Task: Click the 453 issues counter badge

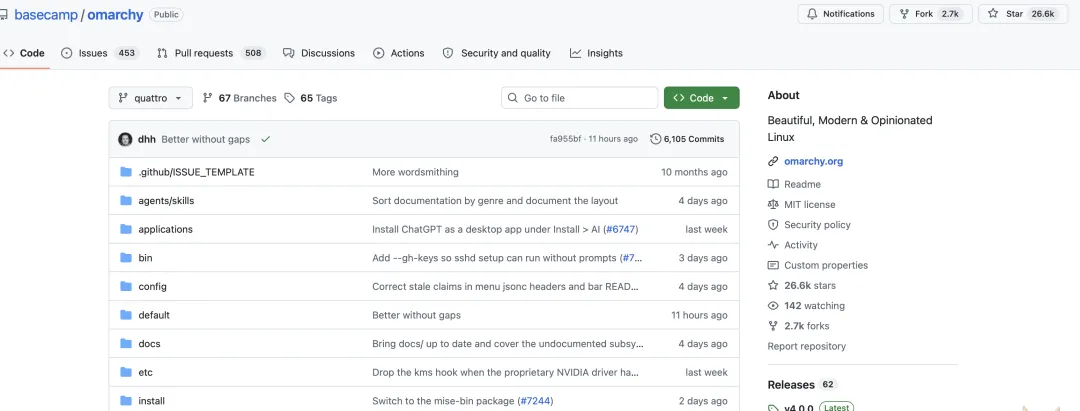Action: 127,53
